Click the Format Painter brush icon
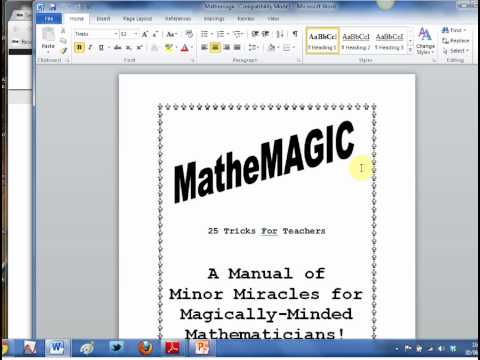 coord(63,50)
